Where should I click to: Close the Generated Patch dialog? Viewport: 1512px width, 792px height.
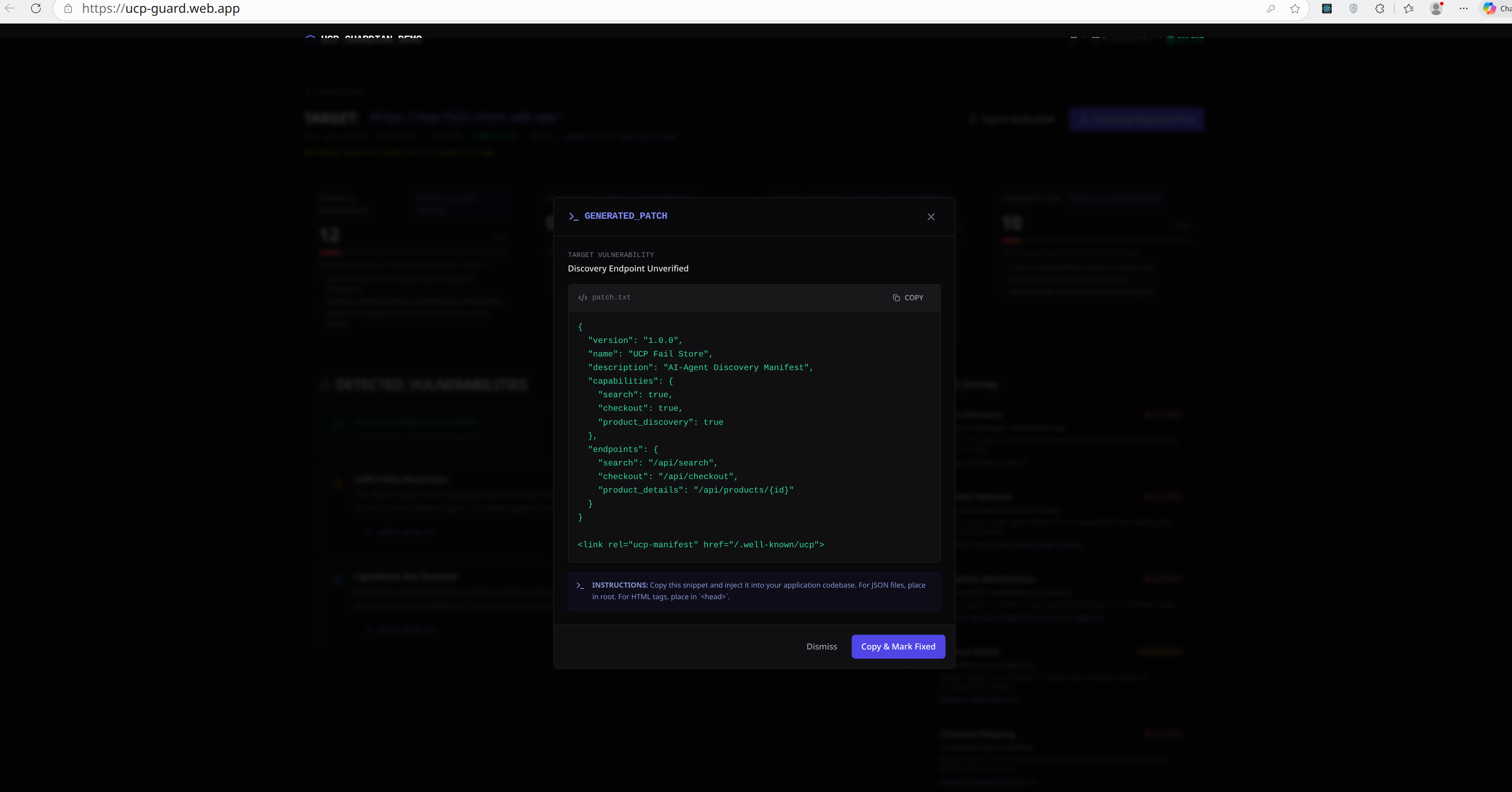tap(931, 217)
